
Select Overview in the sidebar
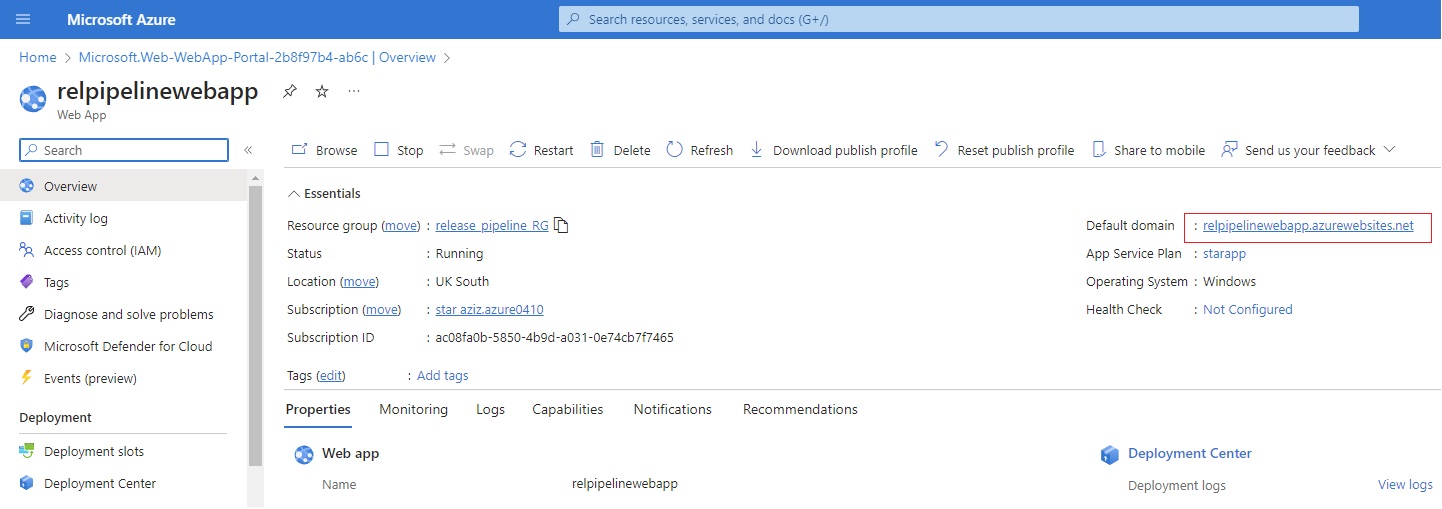pos(123,186)
